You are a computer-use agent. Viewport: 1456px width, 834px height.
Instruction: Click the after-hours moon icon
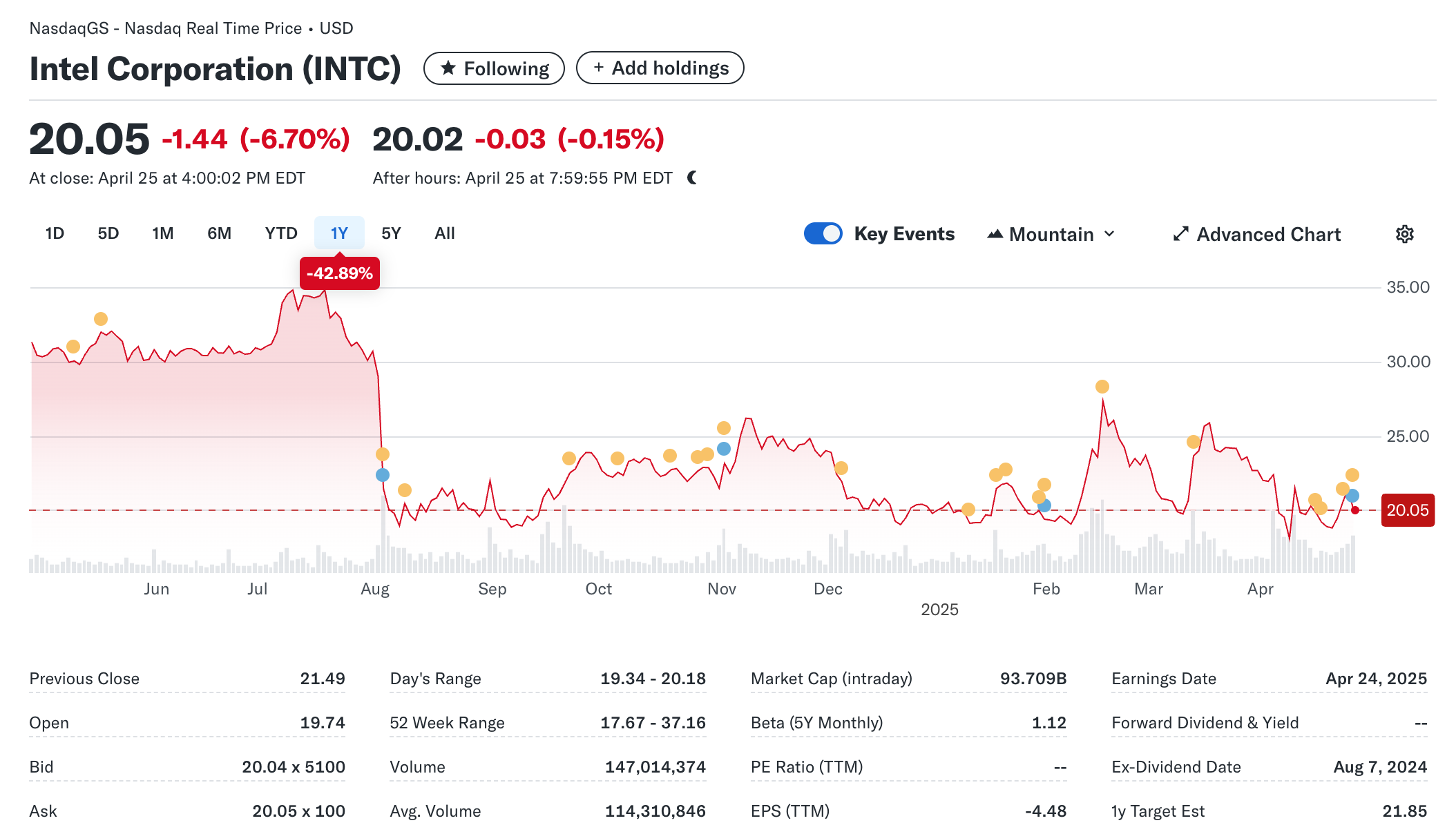(x=692, y=178)
